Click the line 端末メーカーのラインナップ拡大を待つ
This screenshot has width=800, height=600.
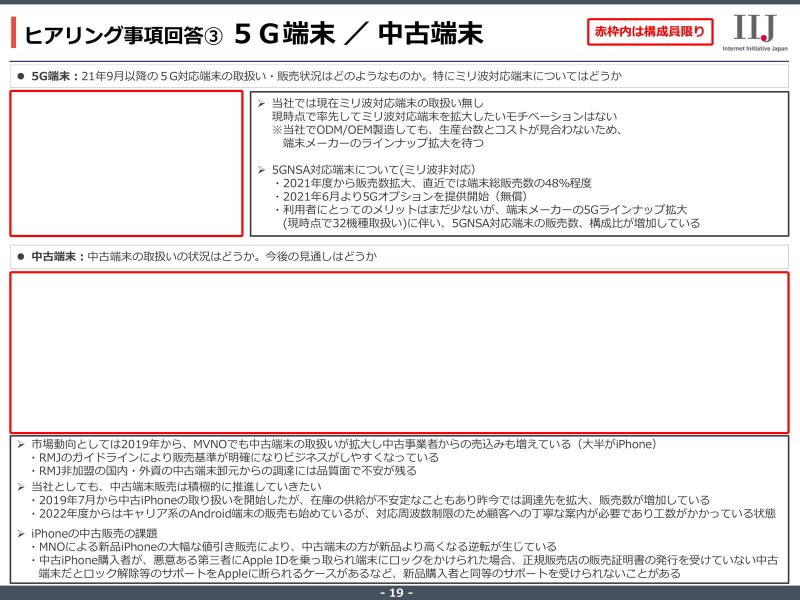coord(383,143)
